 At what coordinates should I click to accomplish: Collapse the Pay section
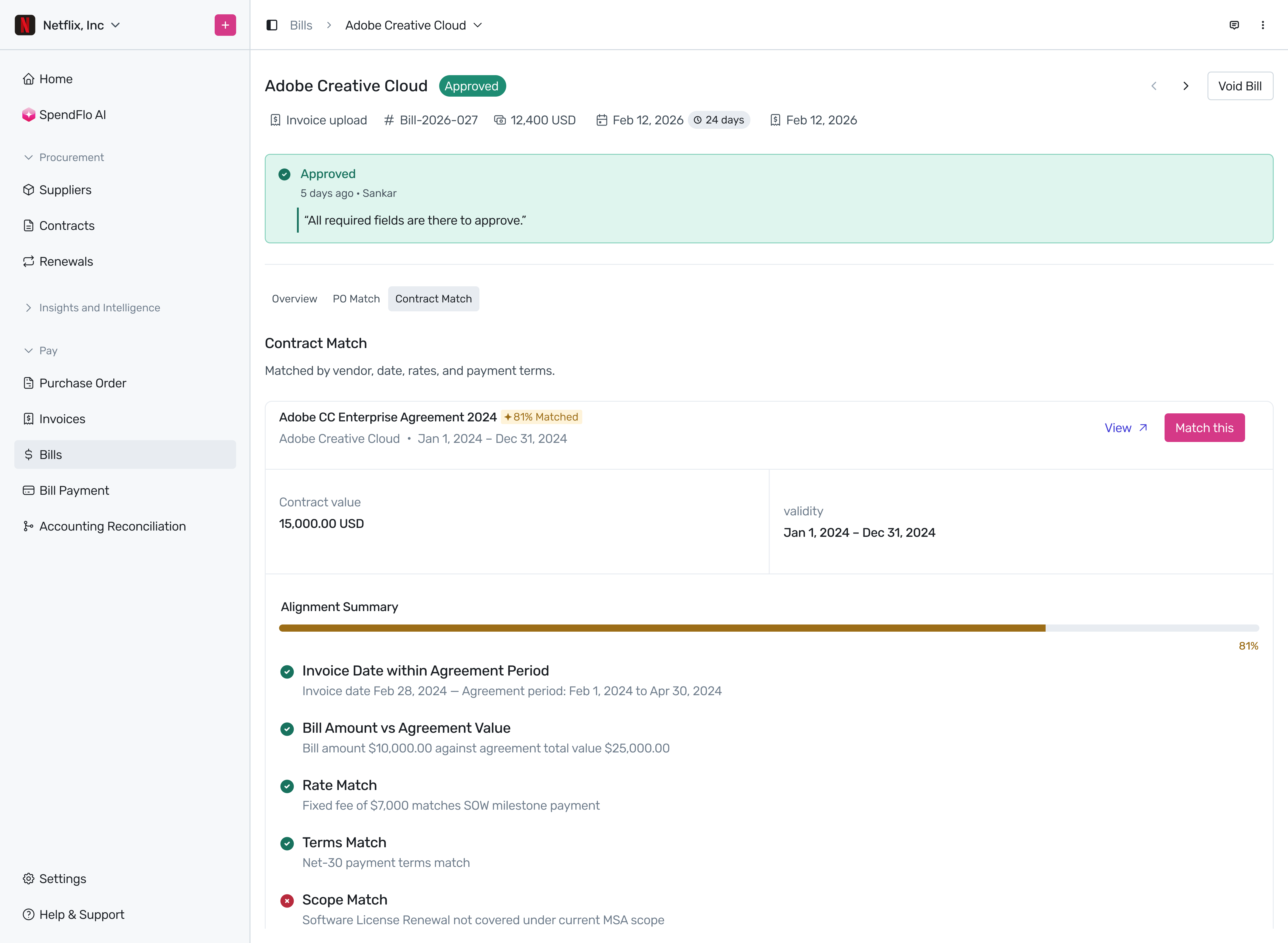point(41,350)
